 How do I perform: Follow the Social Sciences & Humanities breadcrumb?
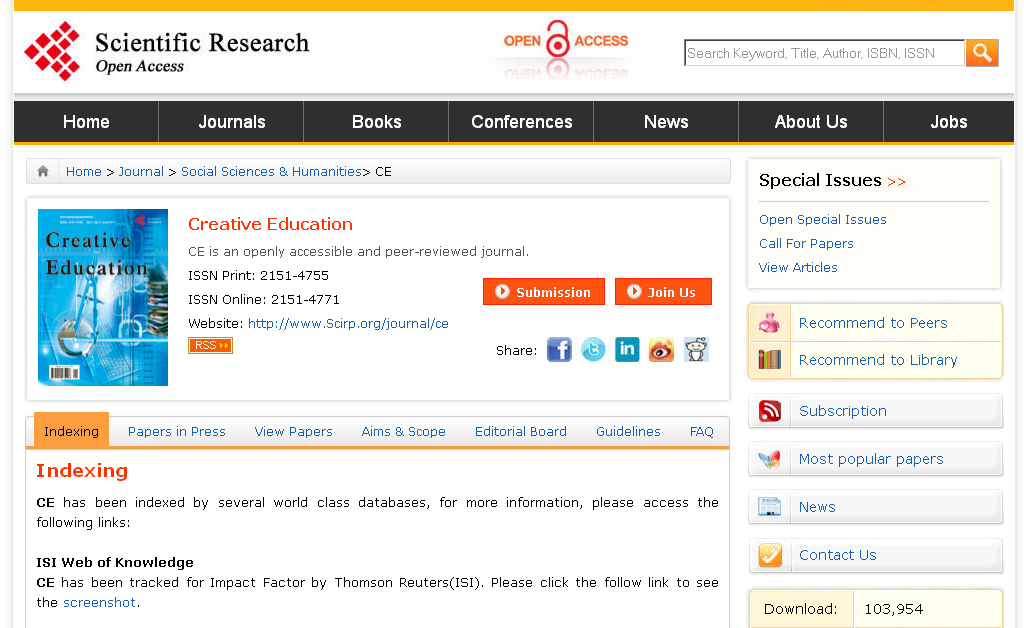pos(271,172)
